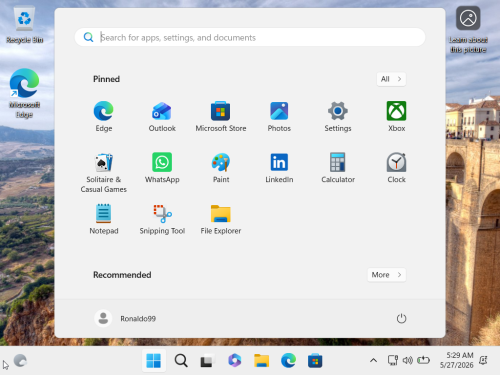
Task: Show All apps list
Action: [391, 79]
